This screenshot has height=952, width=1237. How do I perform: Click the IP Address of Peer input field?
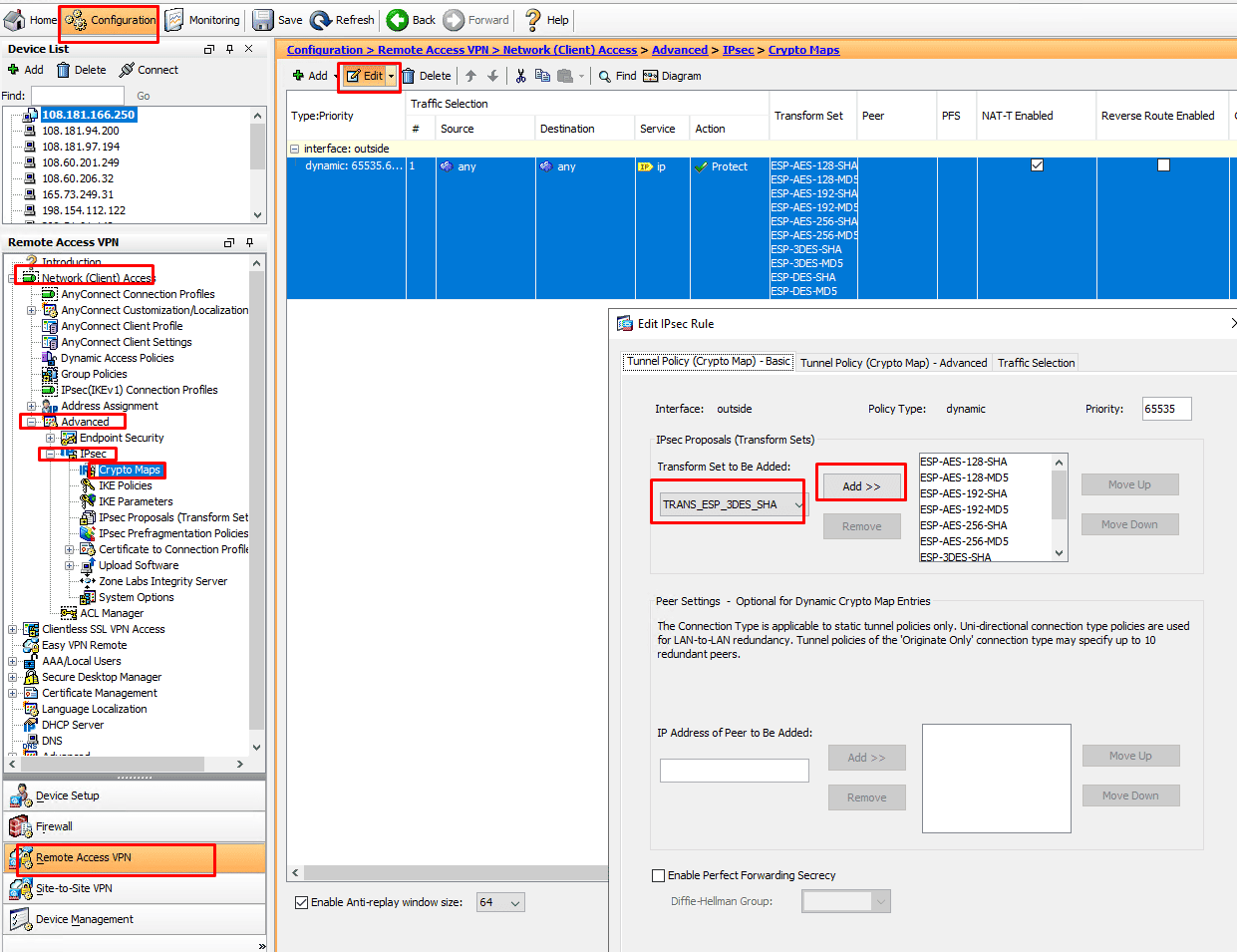pyautogui.click(x=734, y=770)
